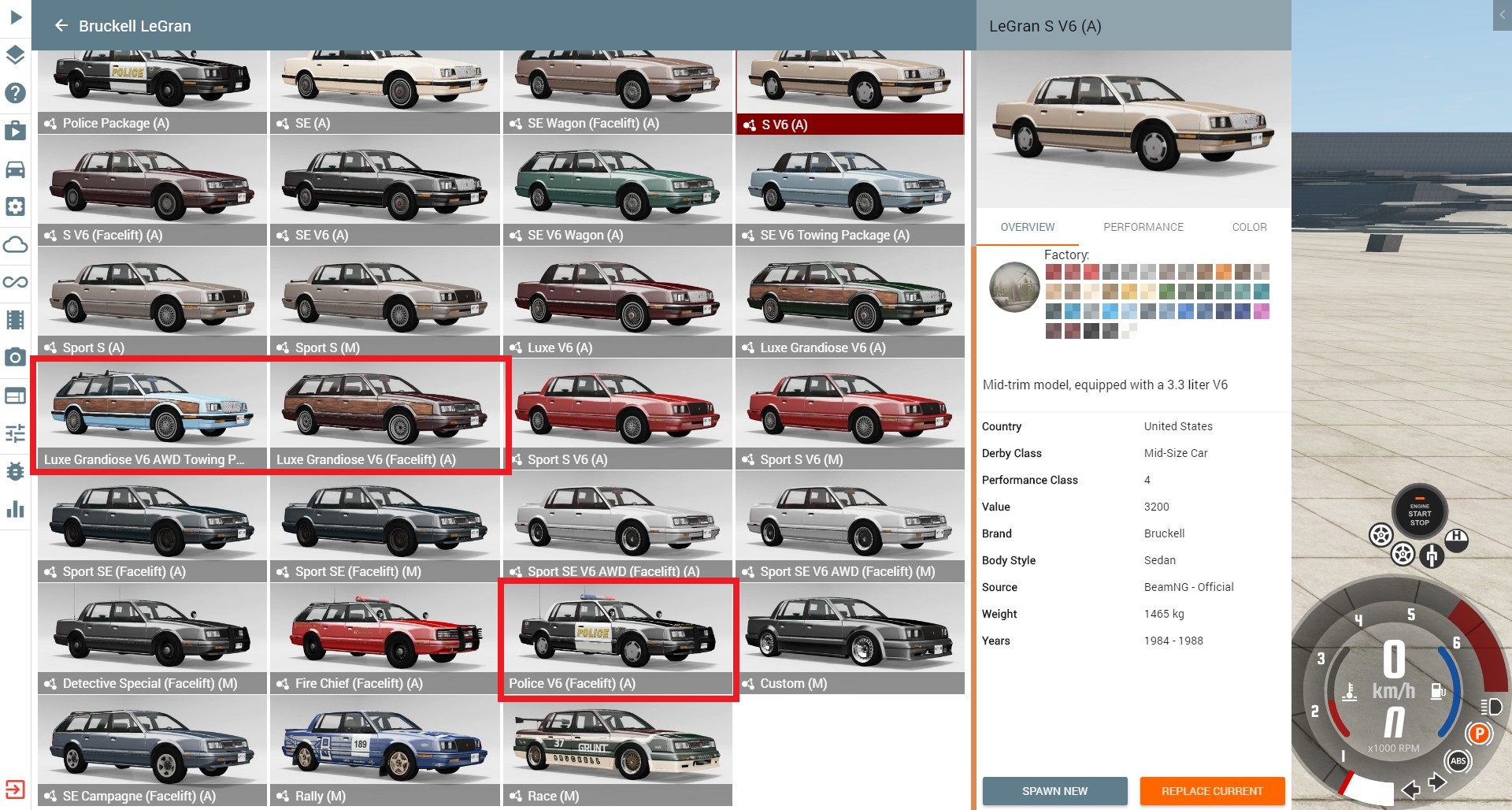This screenshot has height=810, width=1512.
Task: Click the headlight indicator on the gauge
Action: 1491,706
